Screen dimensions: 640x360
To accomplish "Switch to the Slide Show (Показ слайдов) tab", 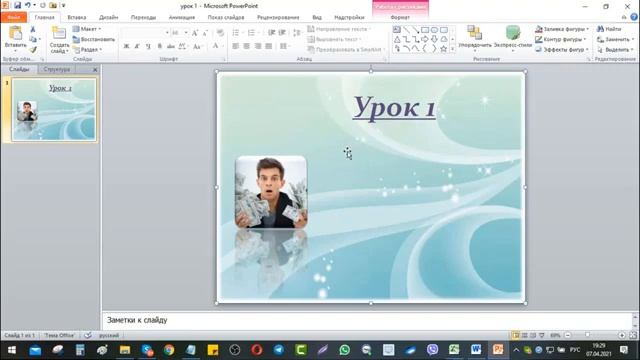I will pos(226,18).
